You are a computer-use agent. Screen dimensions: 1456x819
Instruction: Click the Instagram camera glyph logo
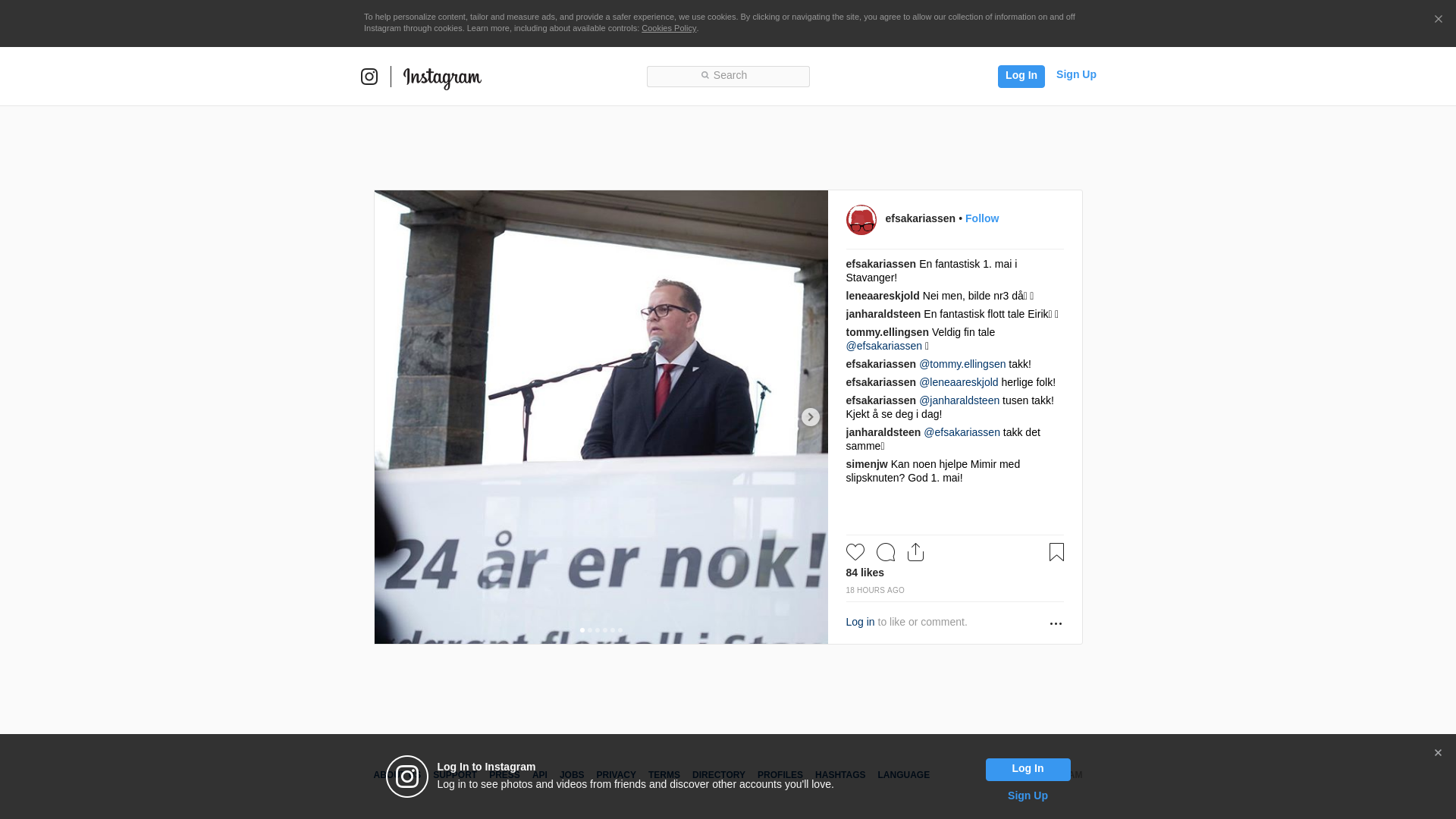tap(369, 77)
